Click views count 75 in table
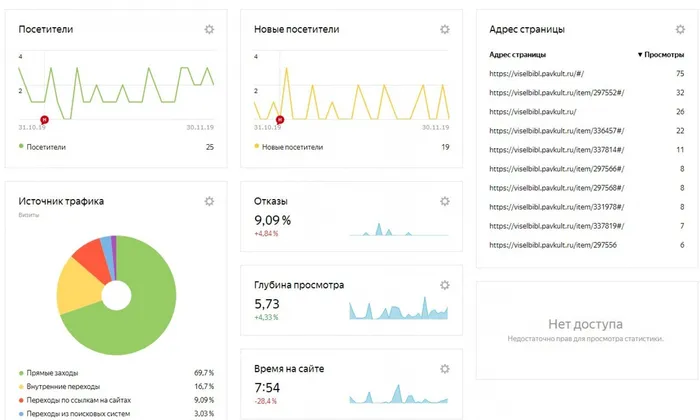The width and height of the screenshot is (700, 420). (x=680, y=74)
